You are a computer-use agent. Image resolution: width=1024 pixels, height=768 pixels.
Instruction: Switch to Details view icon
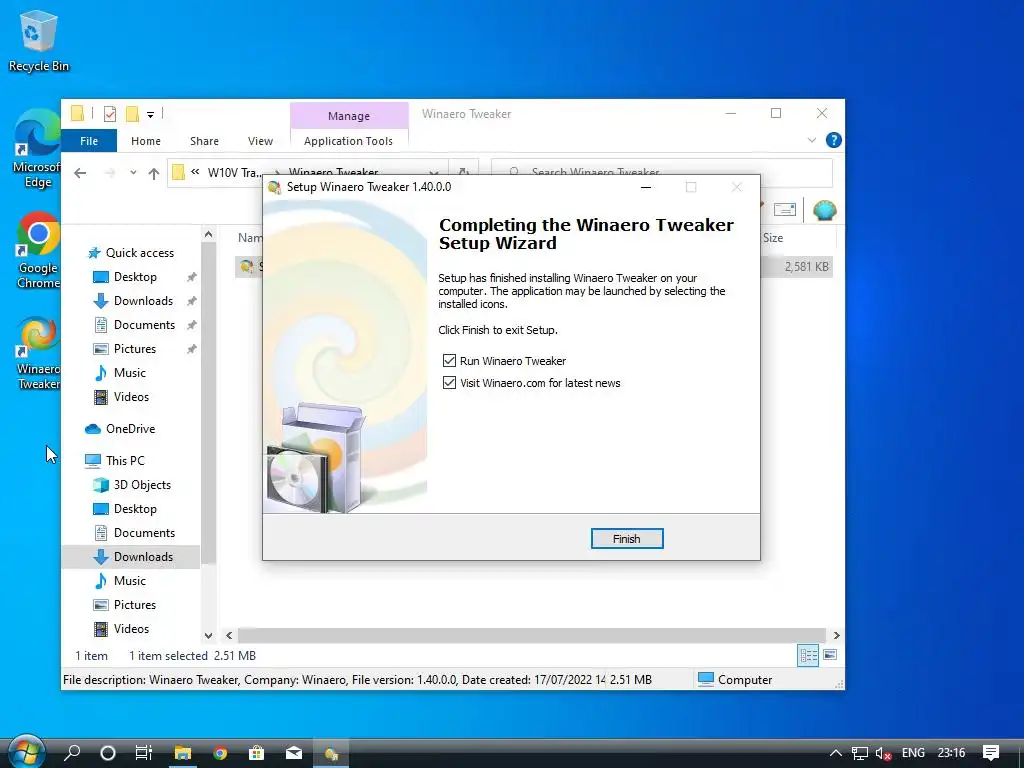[x=808, y=656]
